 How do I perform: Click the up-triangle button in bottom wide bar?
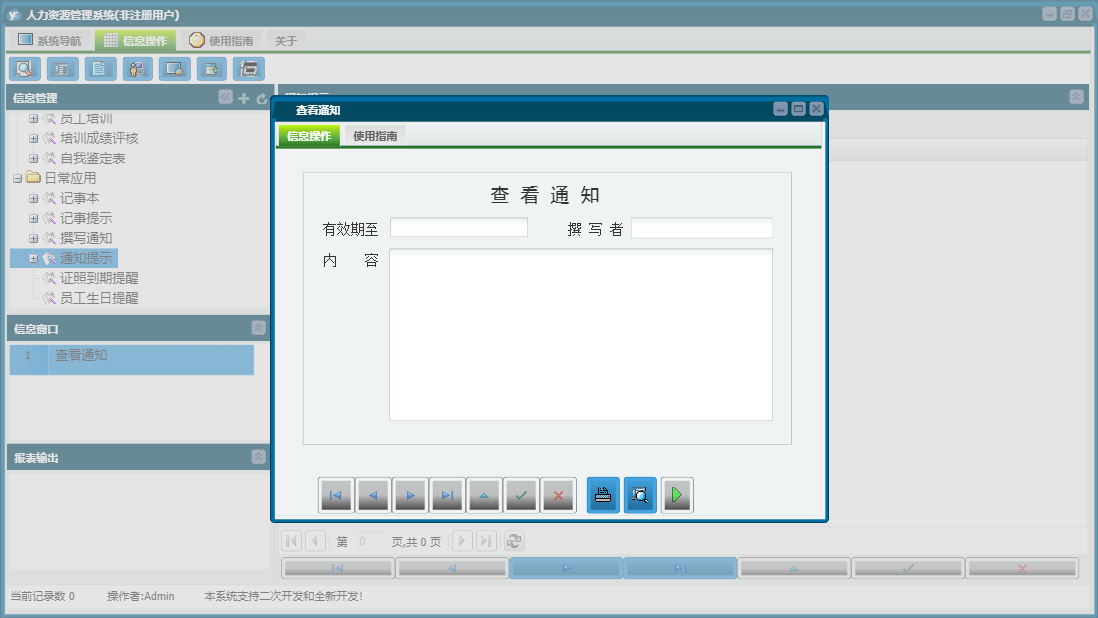794,568
